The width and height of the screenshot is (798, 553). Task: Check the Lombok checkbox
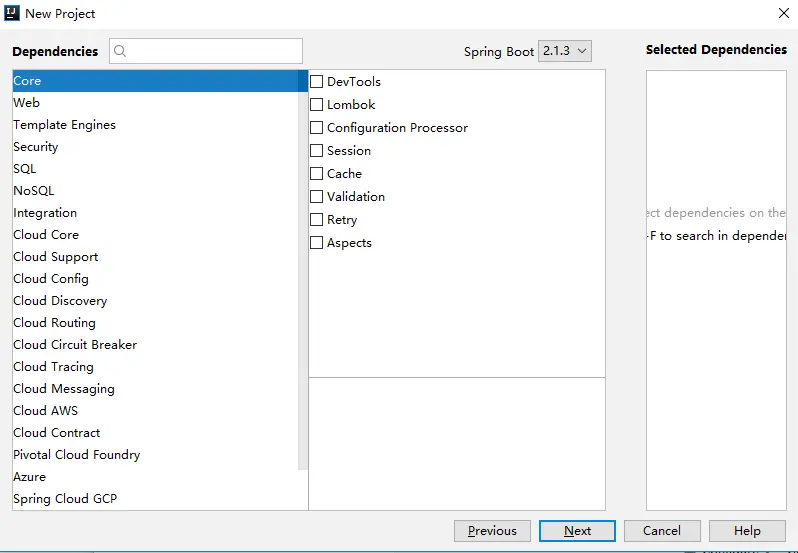pos(317,104)
